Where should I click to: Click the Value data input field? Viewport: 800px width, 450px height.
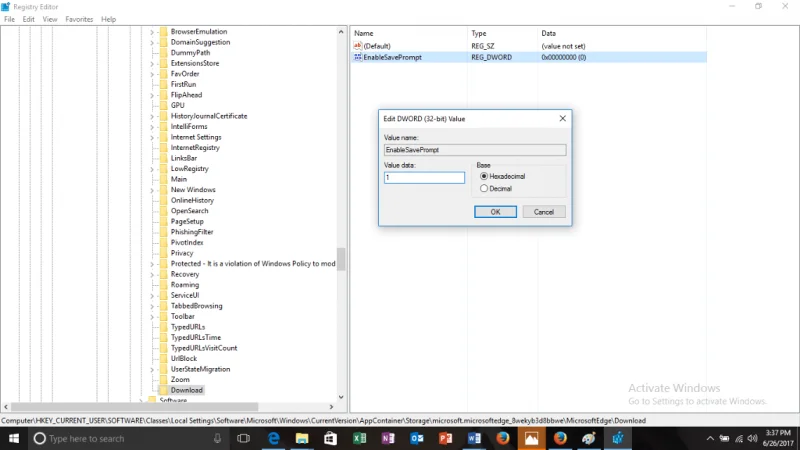click(424, 178)
